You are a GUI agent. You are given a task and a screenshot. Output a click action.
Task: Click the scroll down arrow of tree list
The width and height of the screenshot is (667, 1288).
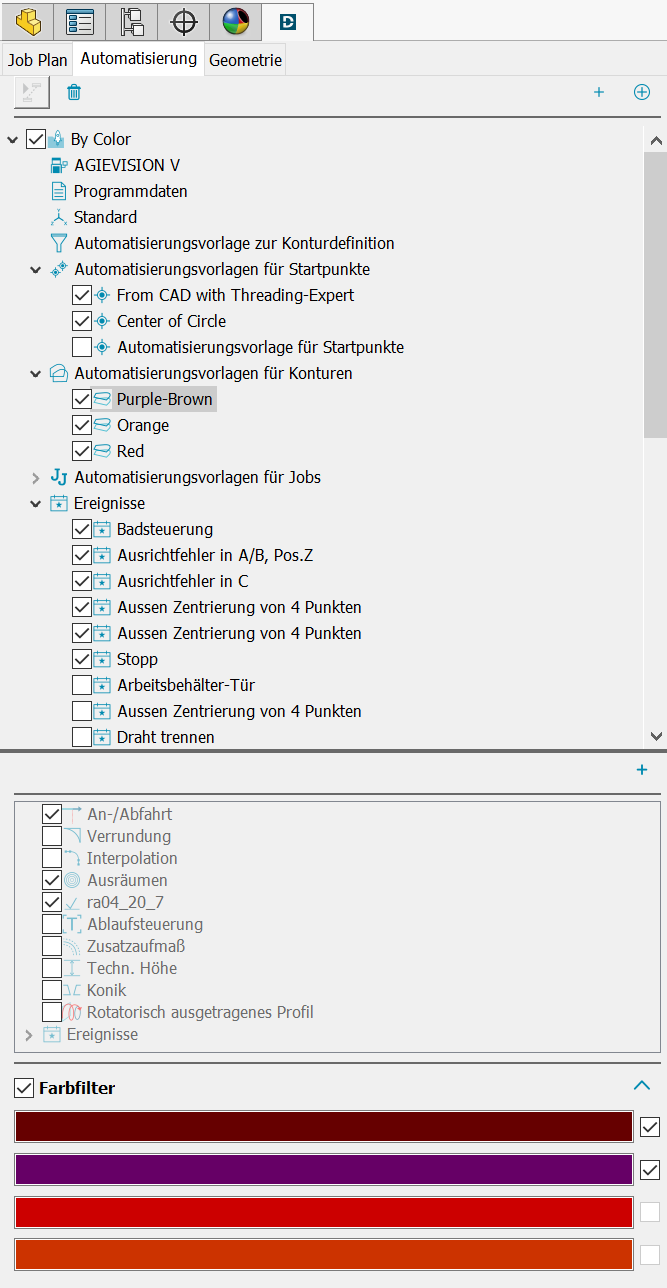point(656,735)
